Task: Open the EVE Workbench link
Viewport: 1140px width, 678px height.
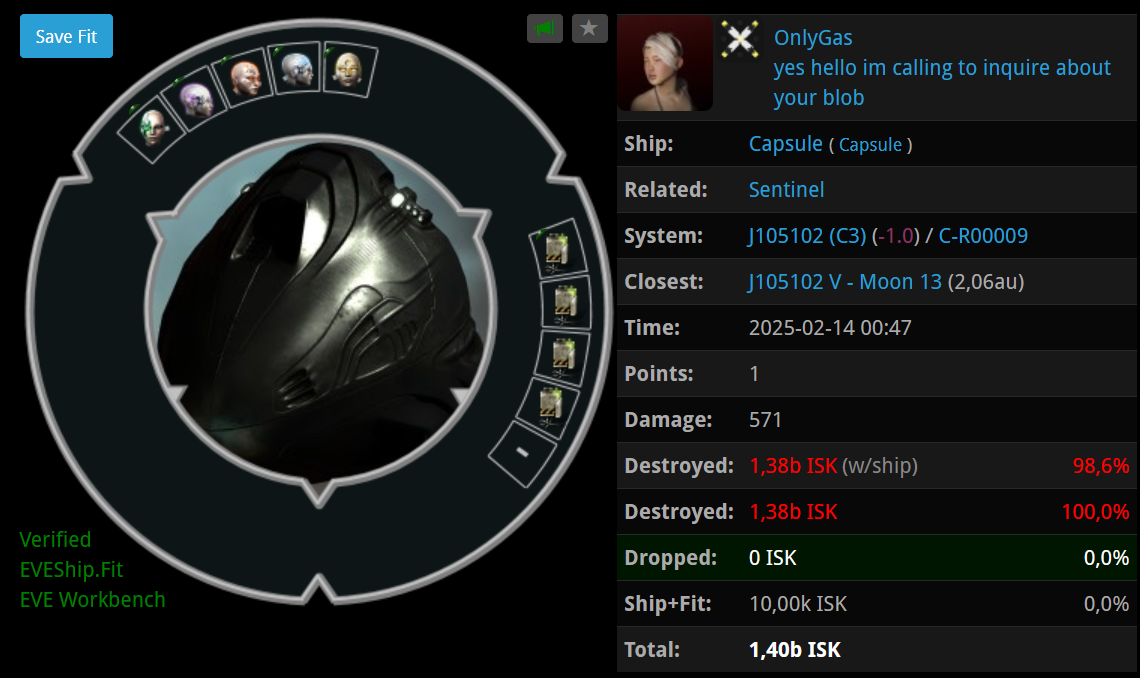Action: pos(92,600)
